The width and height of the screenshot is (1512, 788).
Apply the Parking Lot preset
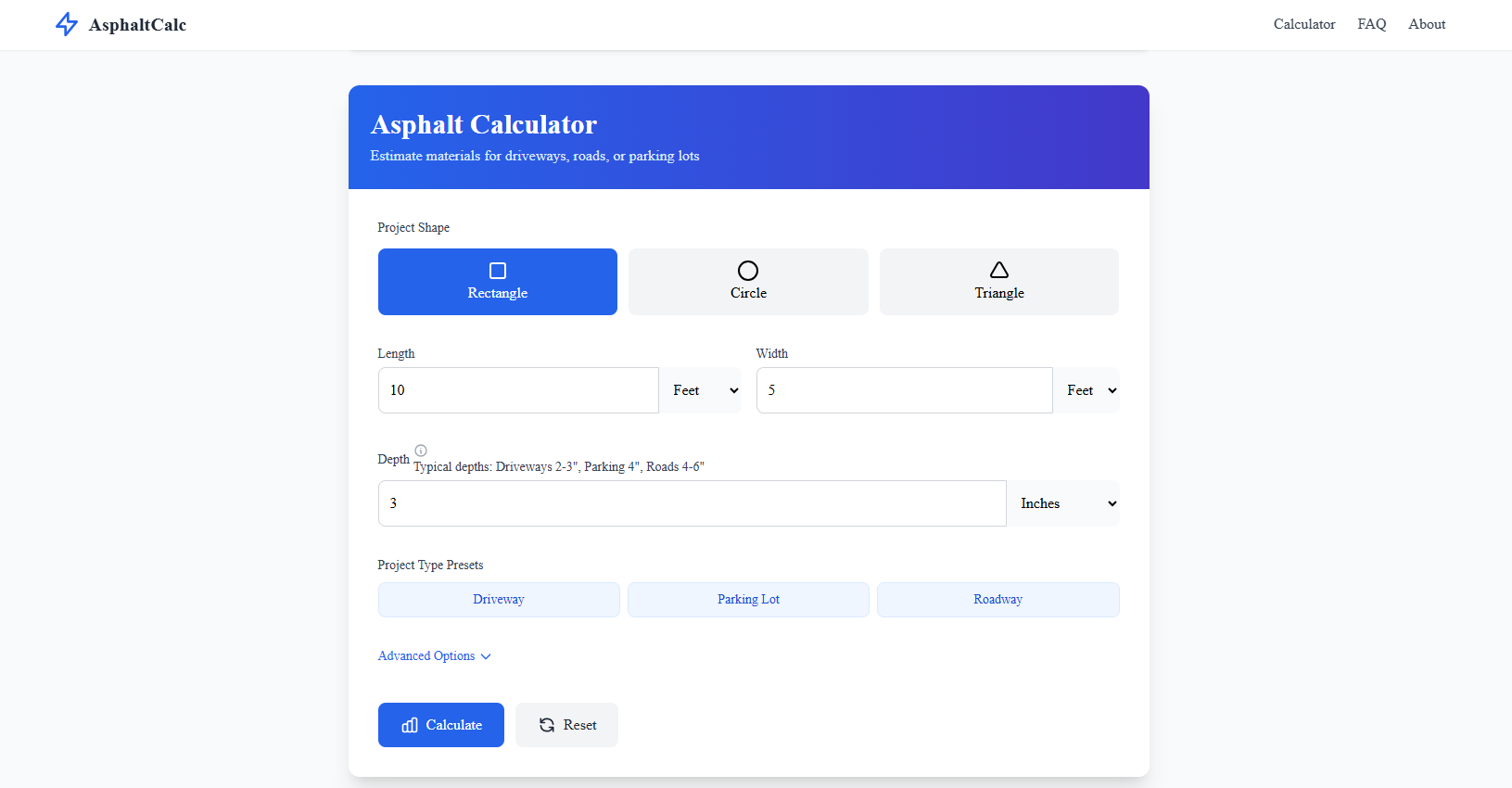click(748, 600)
